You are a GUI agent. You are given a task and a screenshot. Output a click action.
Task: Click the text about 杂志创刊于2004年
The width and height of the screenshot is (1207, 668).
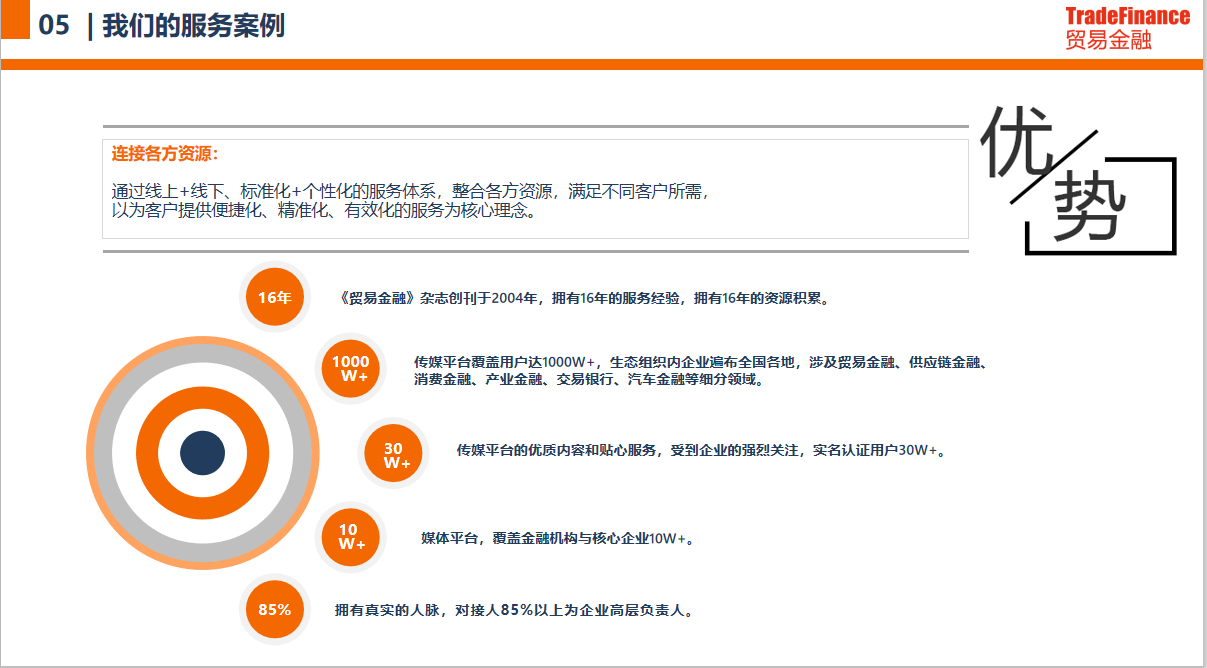point(586,298)
